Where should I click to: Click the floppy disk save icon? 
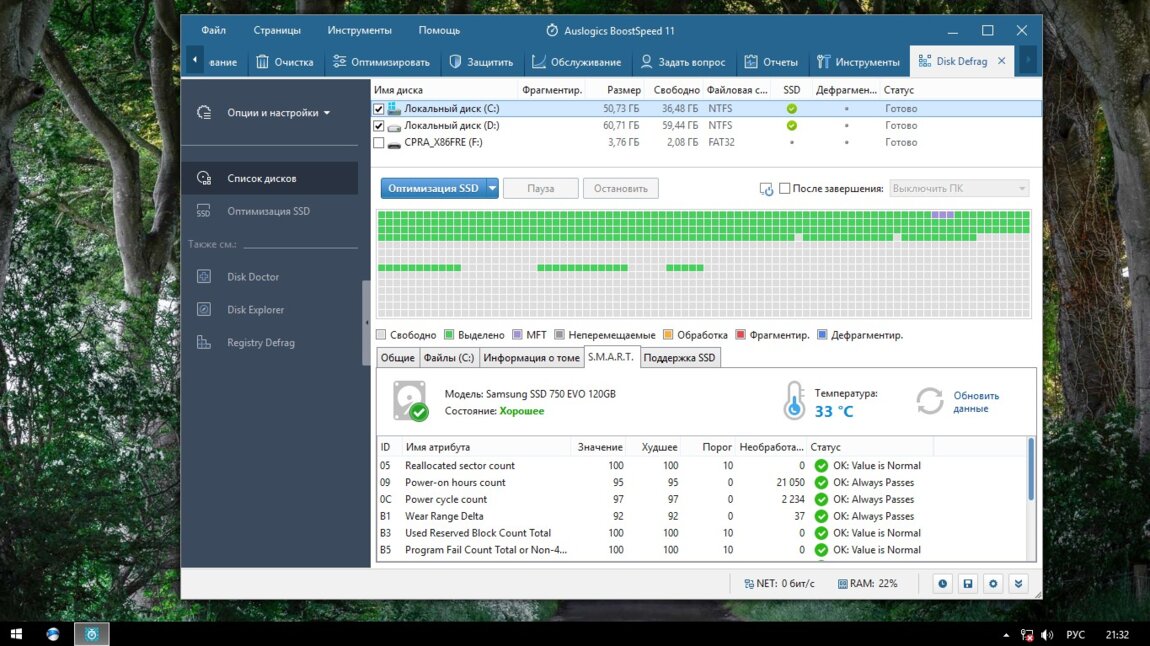coord(967,583)
